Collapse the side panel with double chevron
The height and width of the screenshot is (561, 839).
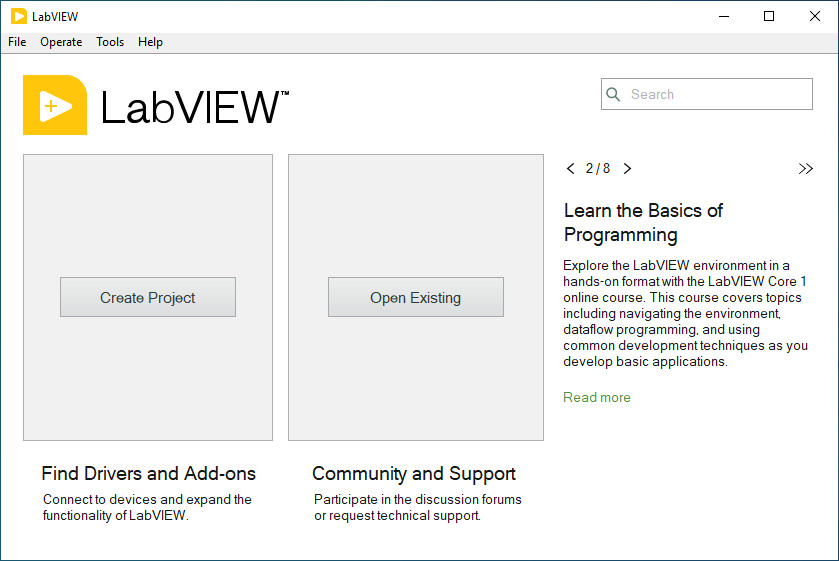pos(805,169)
